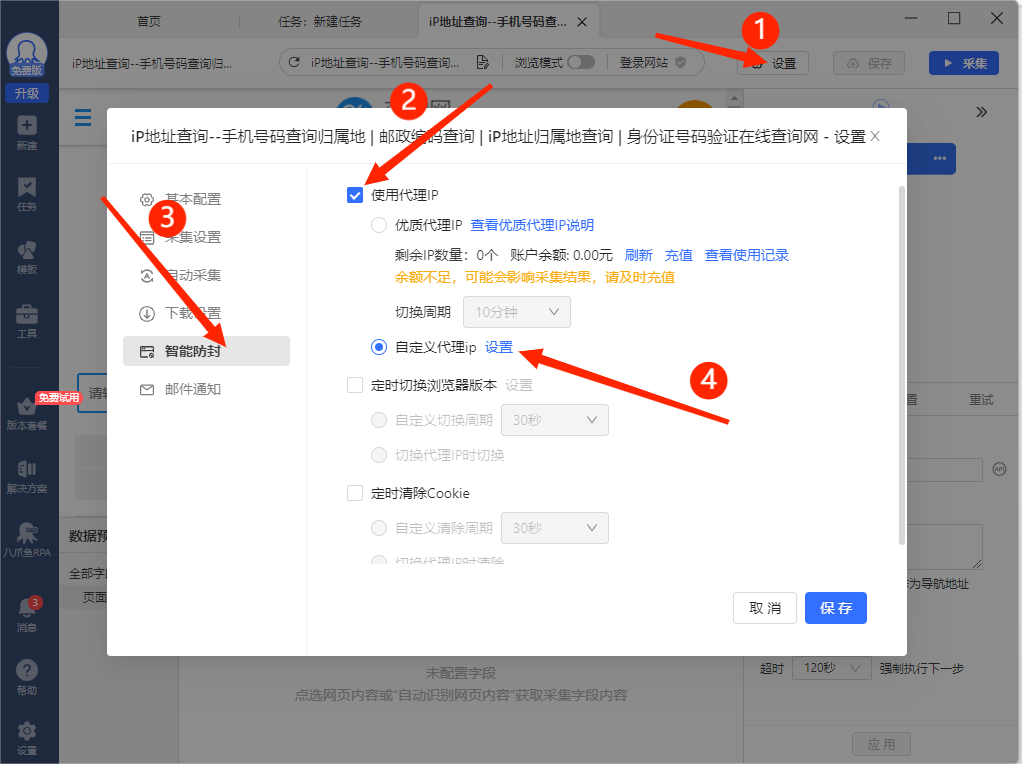Expand the 30秒 switch period dropdown
Viewport: 1022px width, 764px height.
[554, 420]
